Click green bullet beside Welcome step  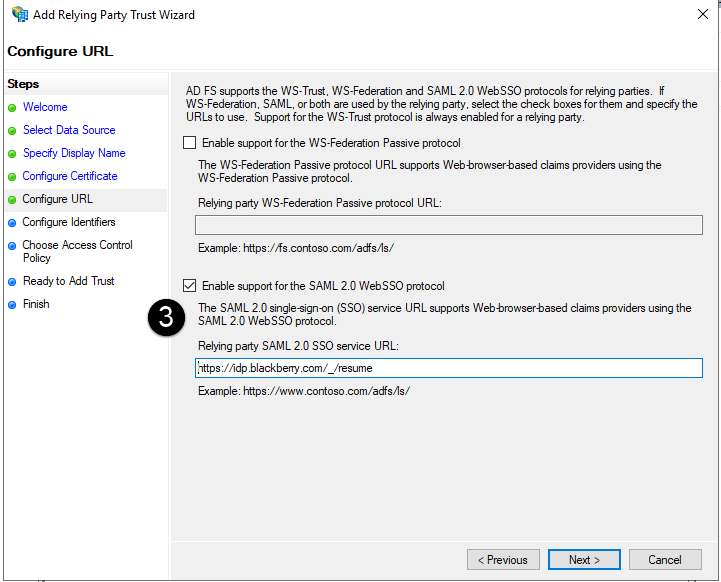pos(12,108)
